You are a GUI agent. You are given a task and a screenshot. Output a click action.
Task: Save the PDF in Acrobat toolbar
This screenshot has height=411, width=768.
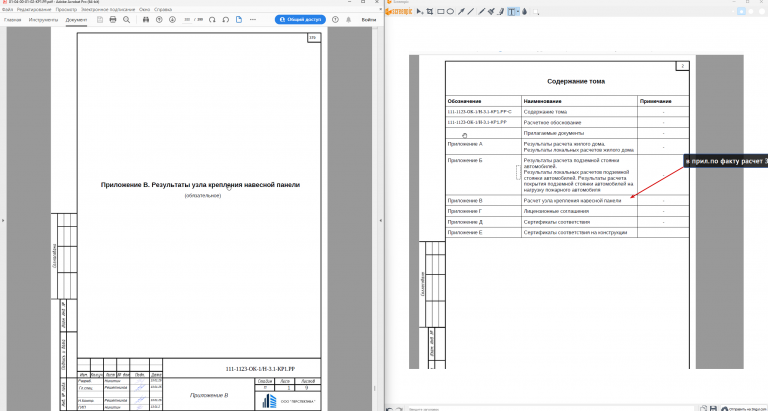[x=100, y=20]
